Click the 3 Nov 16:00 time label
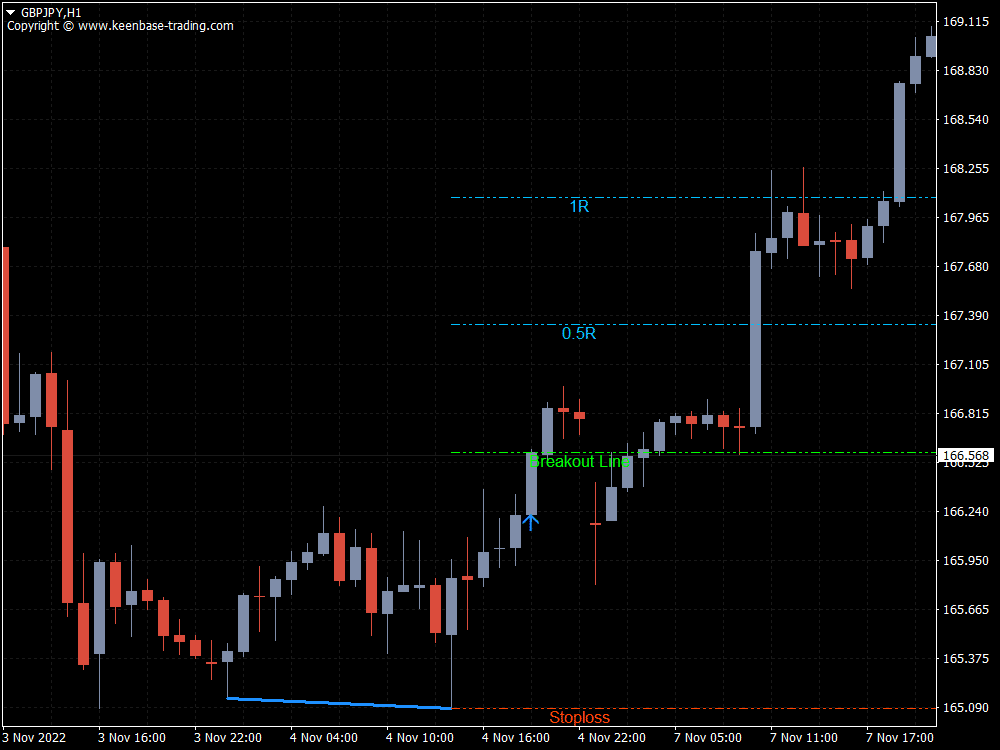Viewport: 1000px width, 750px height. [x=132, y=738]
